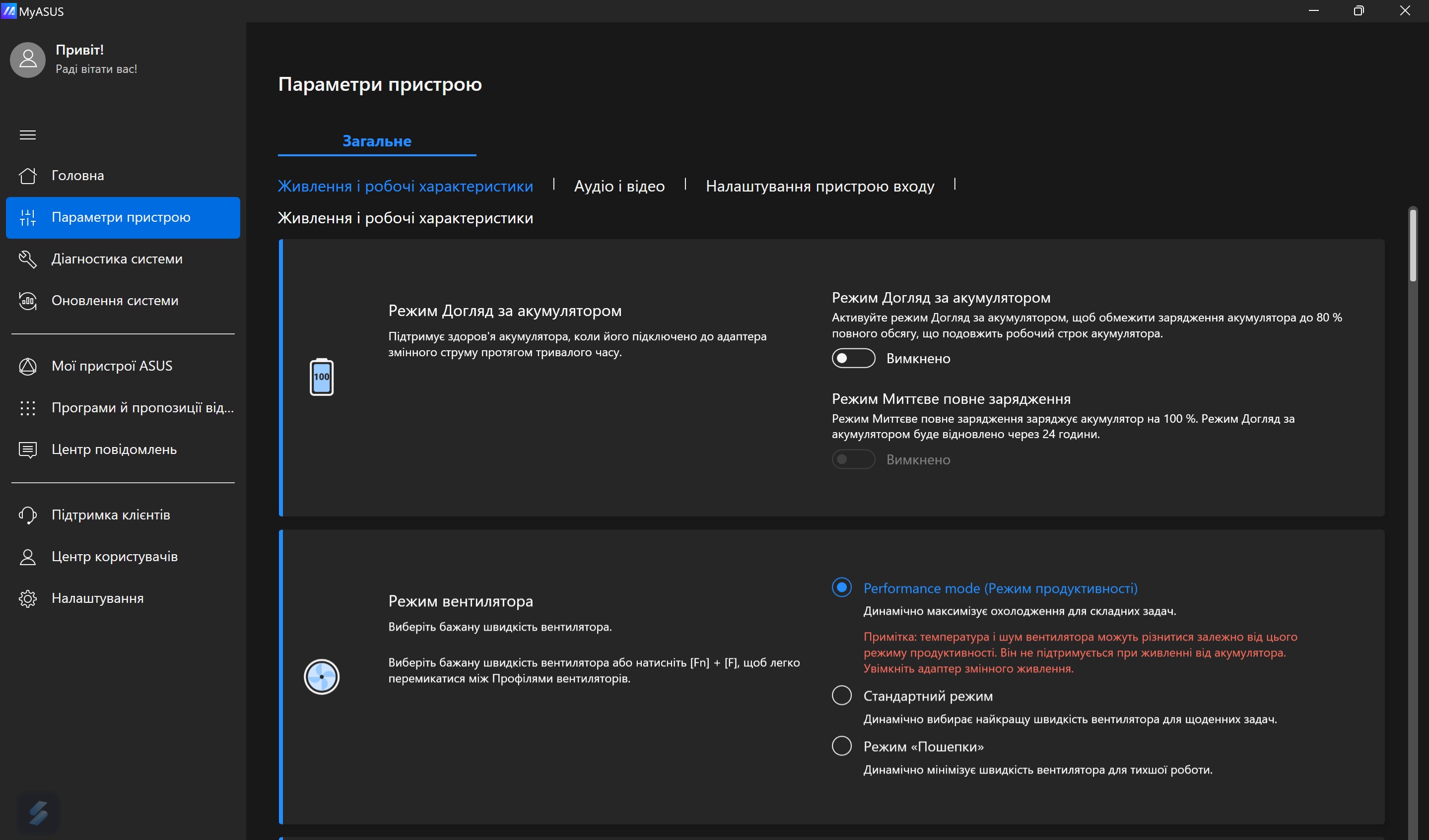Open Налаштування menu item
The width and height of the screenshot is (1429, 840).
(x=123, y=598)
